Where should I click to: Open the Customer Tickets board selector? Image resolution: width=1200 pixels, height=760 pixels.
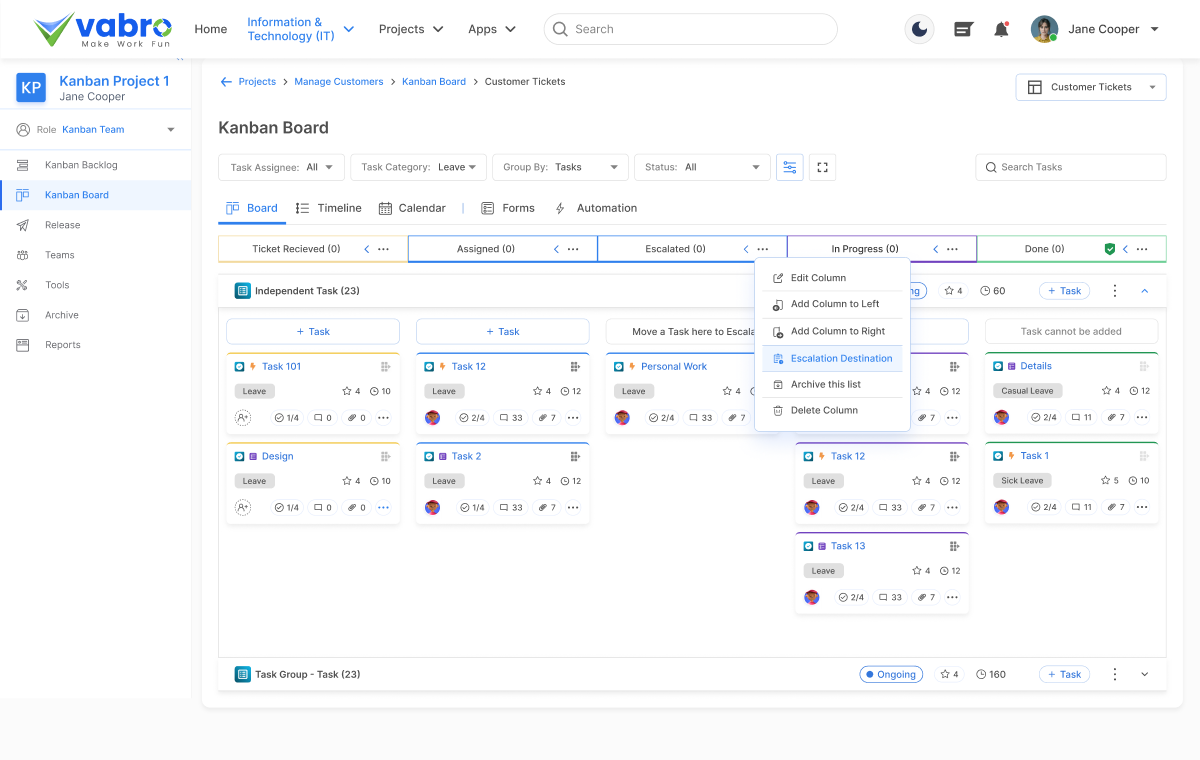pos(1091,87)
